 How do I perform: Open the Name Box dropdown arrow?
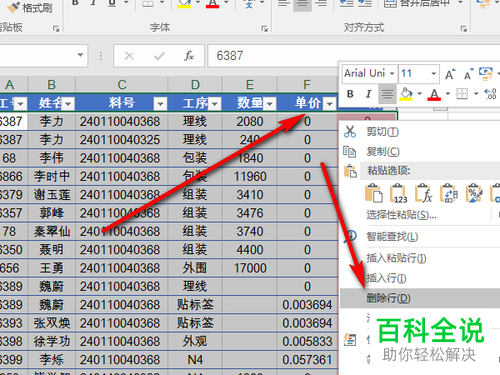pyautogui.click(x=80, y=55)
